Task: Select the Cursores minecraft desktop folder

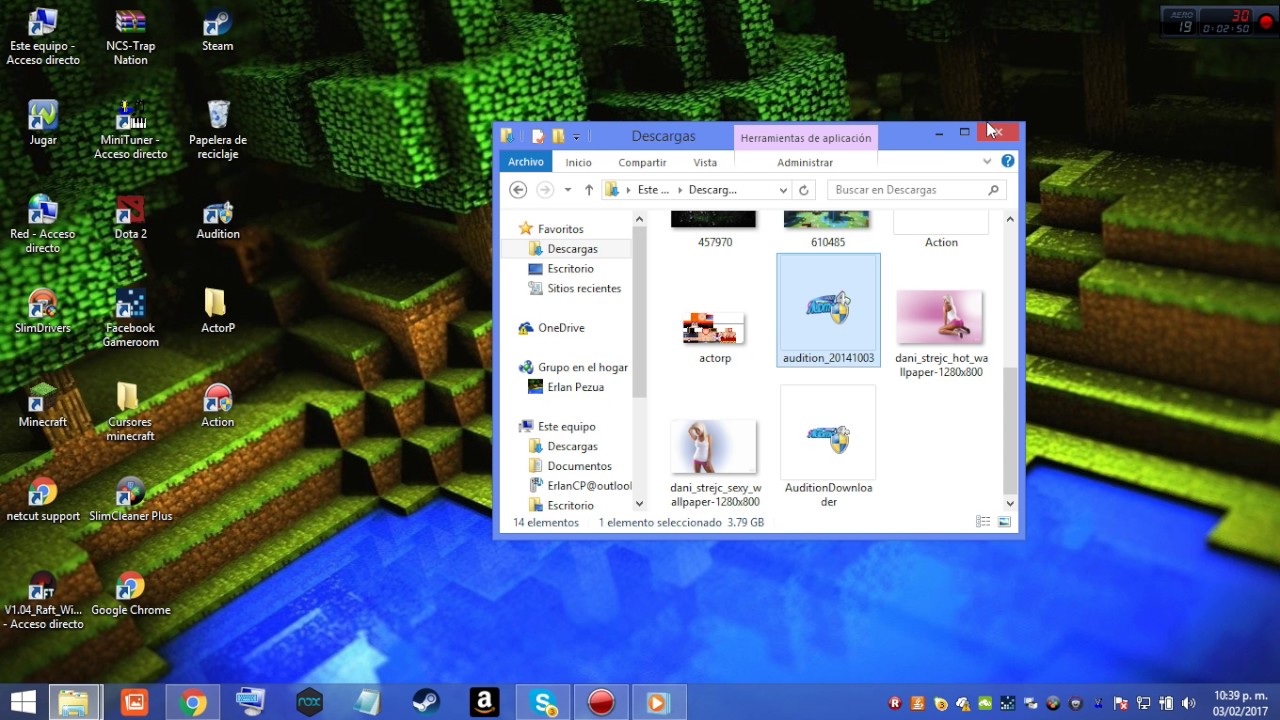Action: pos(130,411)
